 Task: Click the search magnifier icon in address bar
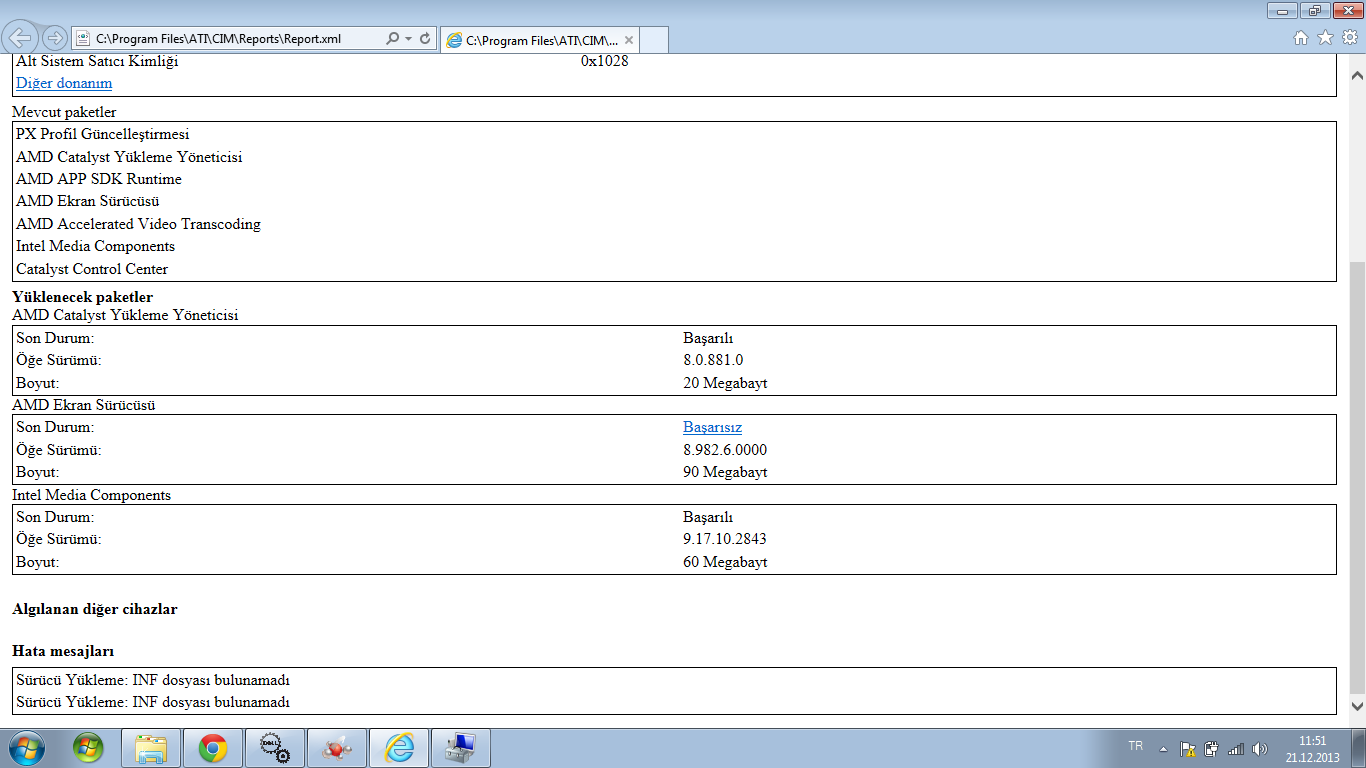tap(392, 39)
